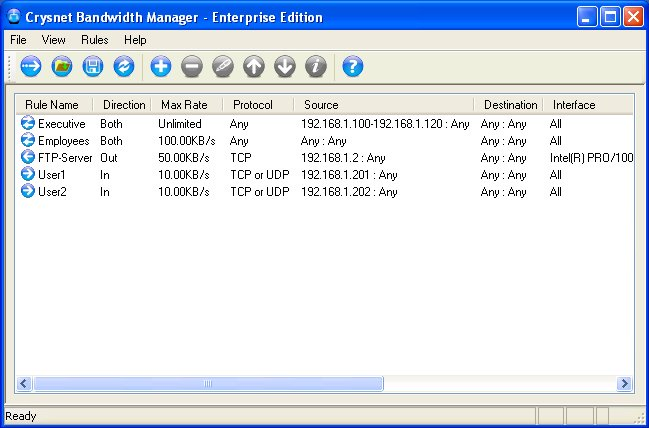Remove rule using the minus icon
The width and height of the screenshot is (649, 428).
tap(192, 66)
